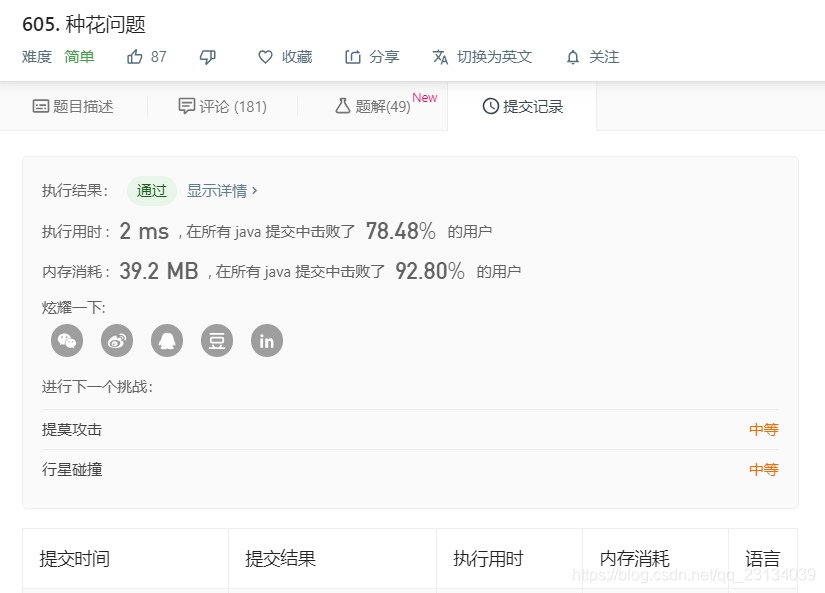Click the 中等 label for 提莫攻击
This screenshot has width=825, height=593.
click(763, 429)
